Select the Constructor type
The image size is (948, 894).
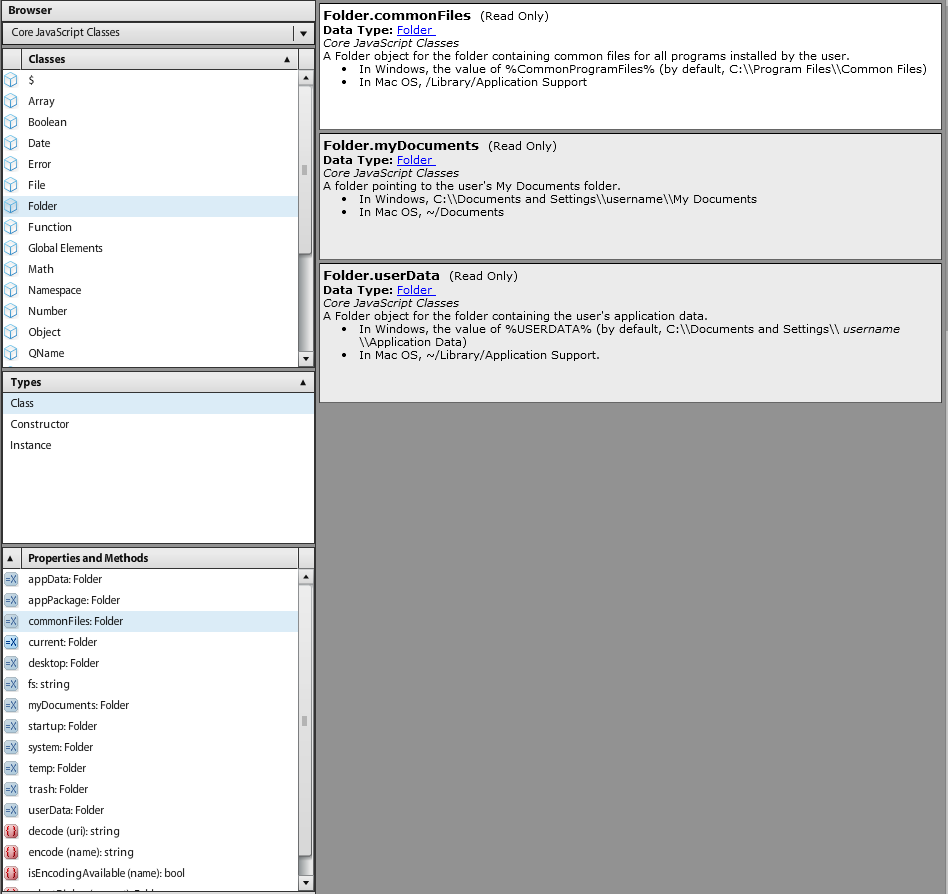click(x=158, y=424)
